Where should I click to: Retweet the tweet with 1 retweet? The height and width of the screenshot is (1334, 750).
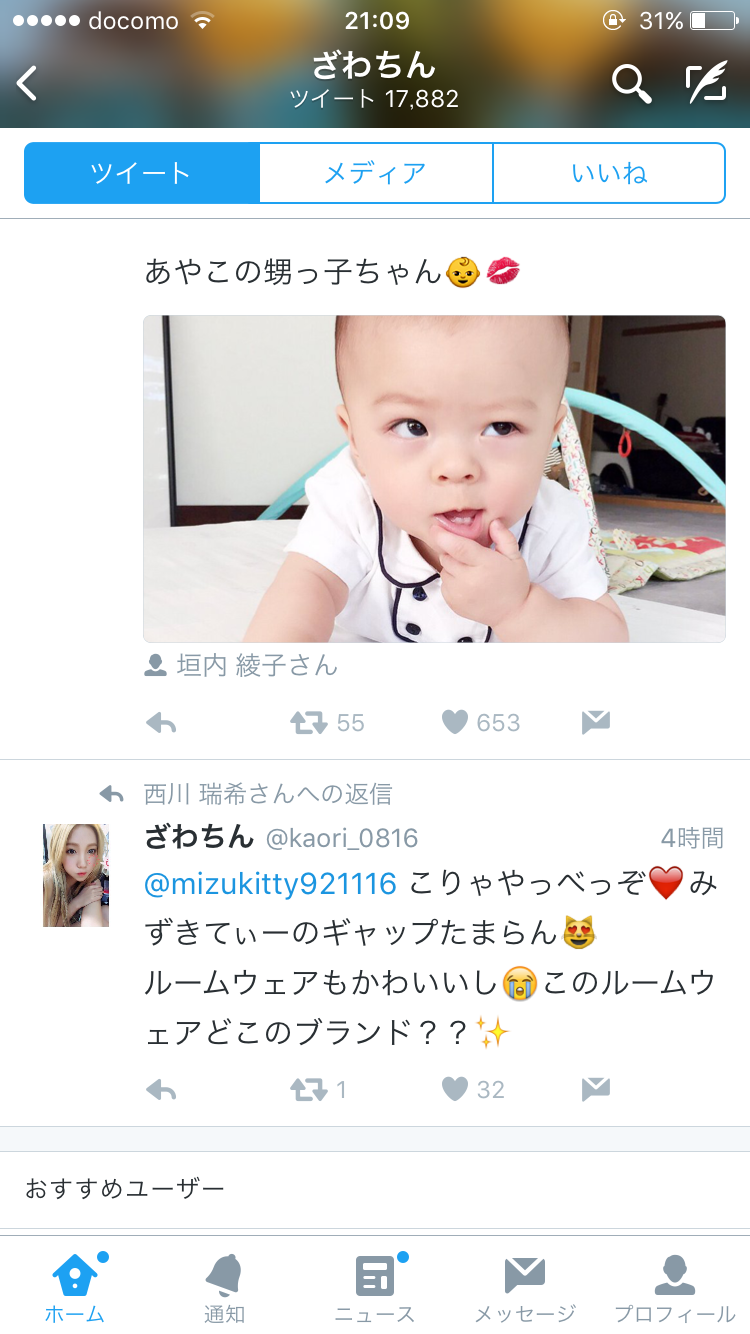pyautogui.click(x=309, y=1089)
